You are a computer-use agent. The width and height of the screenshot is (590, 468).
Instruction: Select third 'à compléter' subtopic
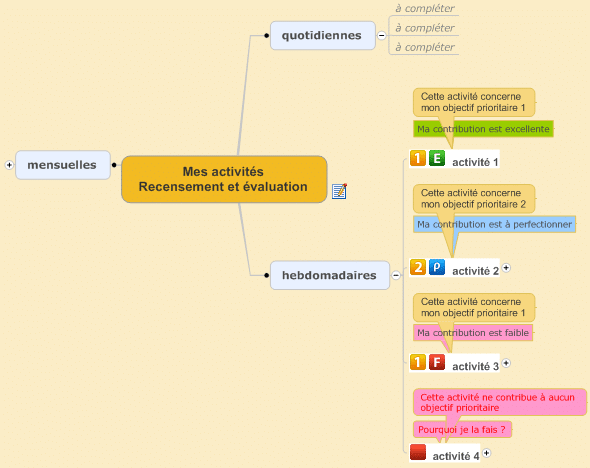coord(424,47)
